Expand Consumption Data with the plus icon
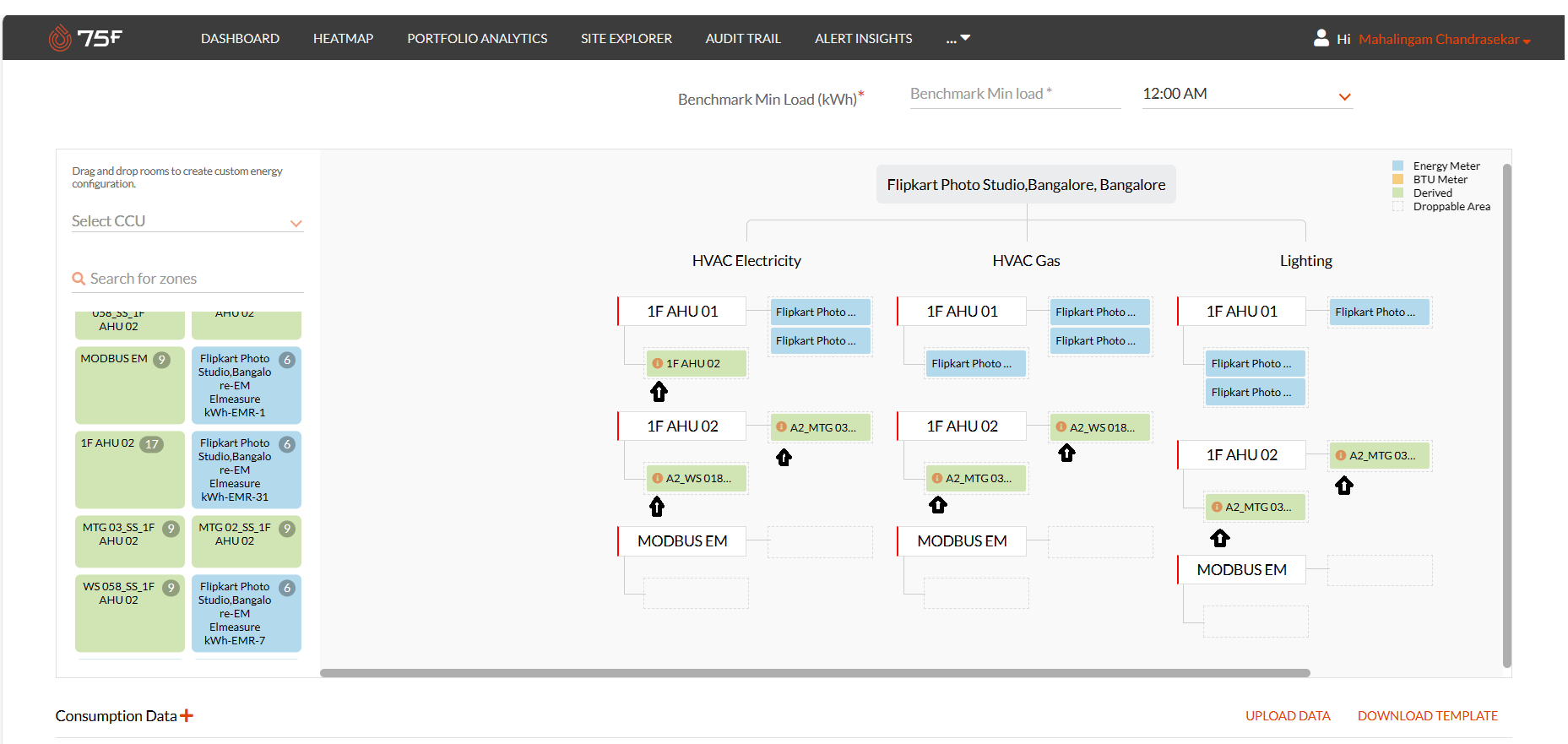The width and height of the screenshot is (1568, 744). tap(187, 715)
